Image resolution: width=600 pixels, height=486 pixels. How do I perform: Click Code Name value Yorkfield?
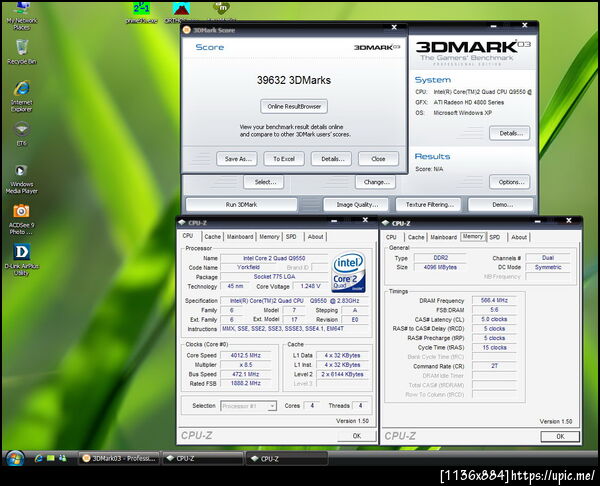[248, 267]
